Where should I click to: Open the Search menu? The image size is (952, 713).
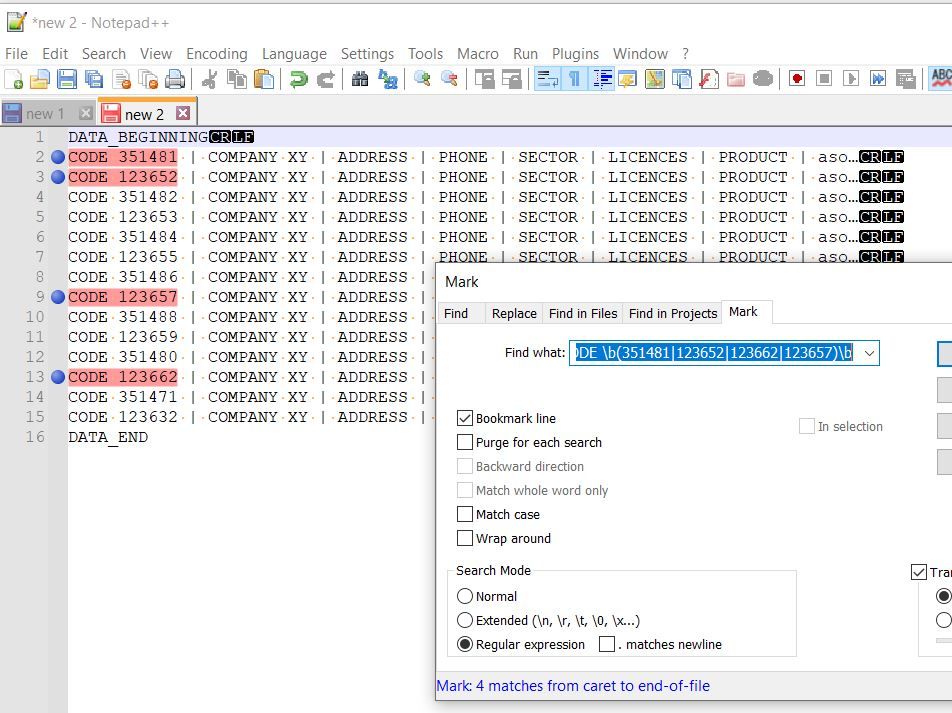104,54
